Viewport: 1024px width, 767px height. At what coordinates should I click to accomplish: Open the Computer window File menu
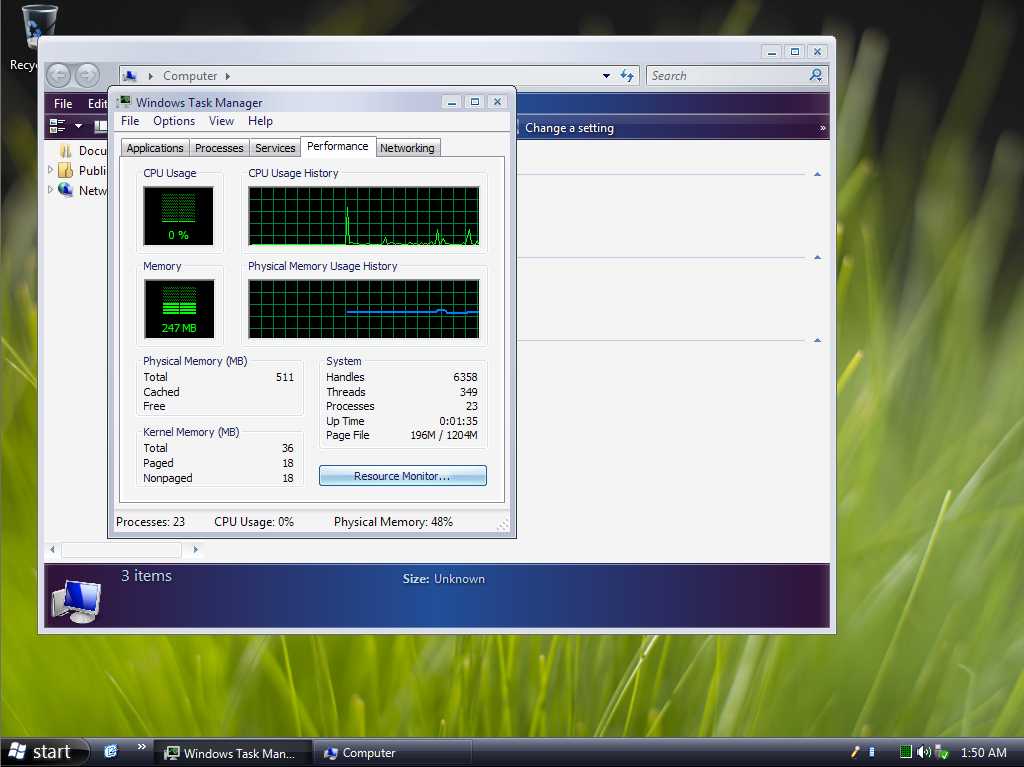(63, 104)
